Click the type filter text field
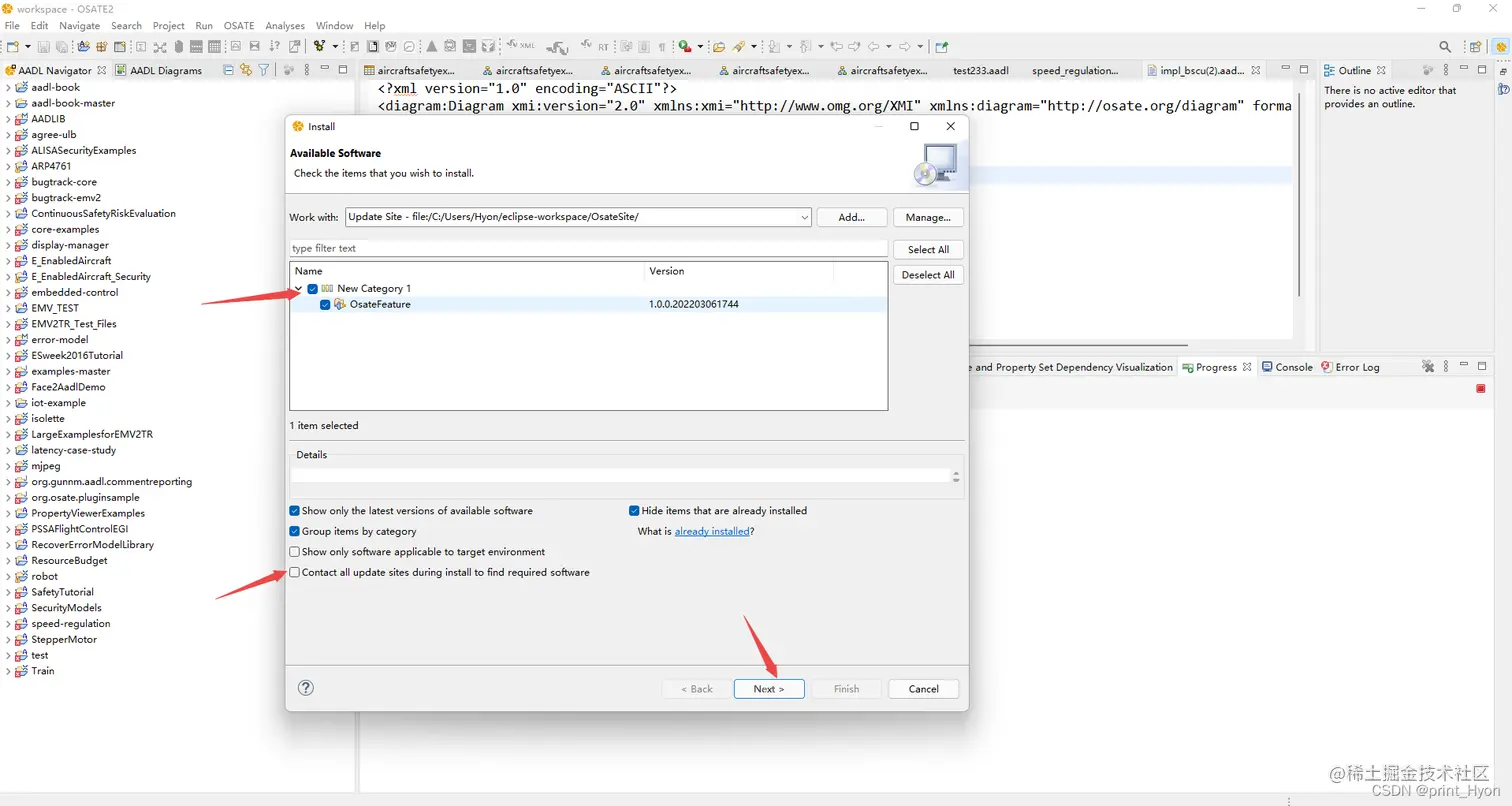This screenshot has width=1512, height=806. point(588,248)
